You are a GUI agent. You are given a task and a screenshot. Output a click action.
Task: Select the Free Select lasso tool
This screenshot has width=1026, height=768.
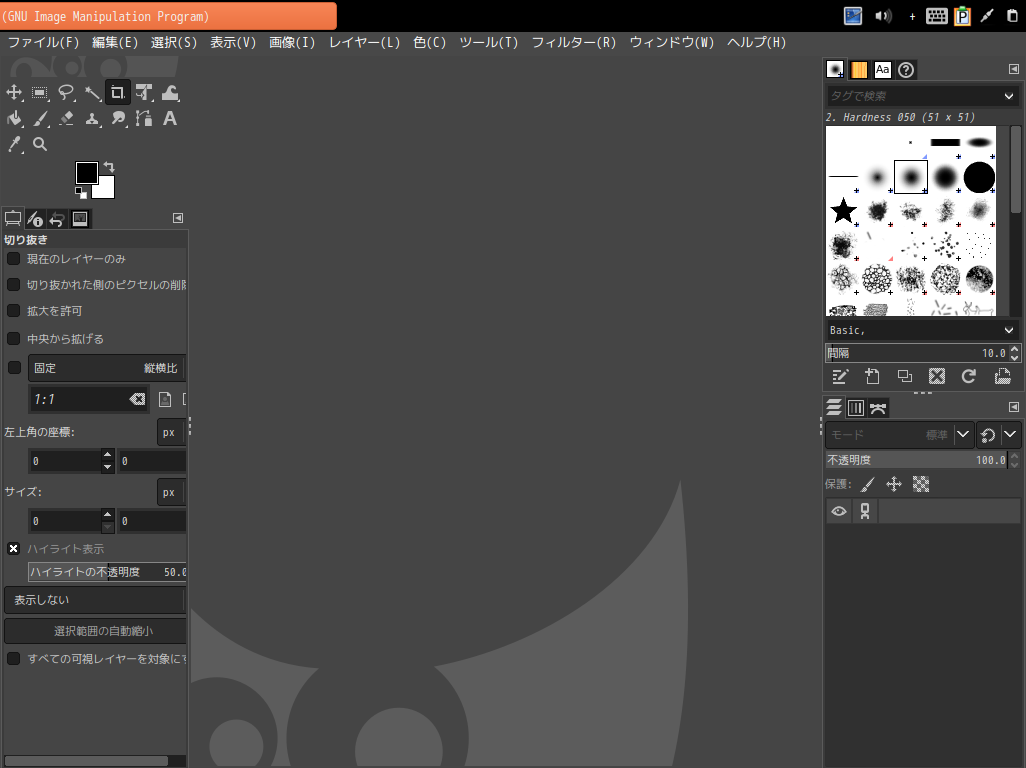click(x=66, y=93)
